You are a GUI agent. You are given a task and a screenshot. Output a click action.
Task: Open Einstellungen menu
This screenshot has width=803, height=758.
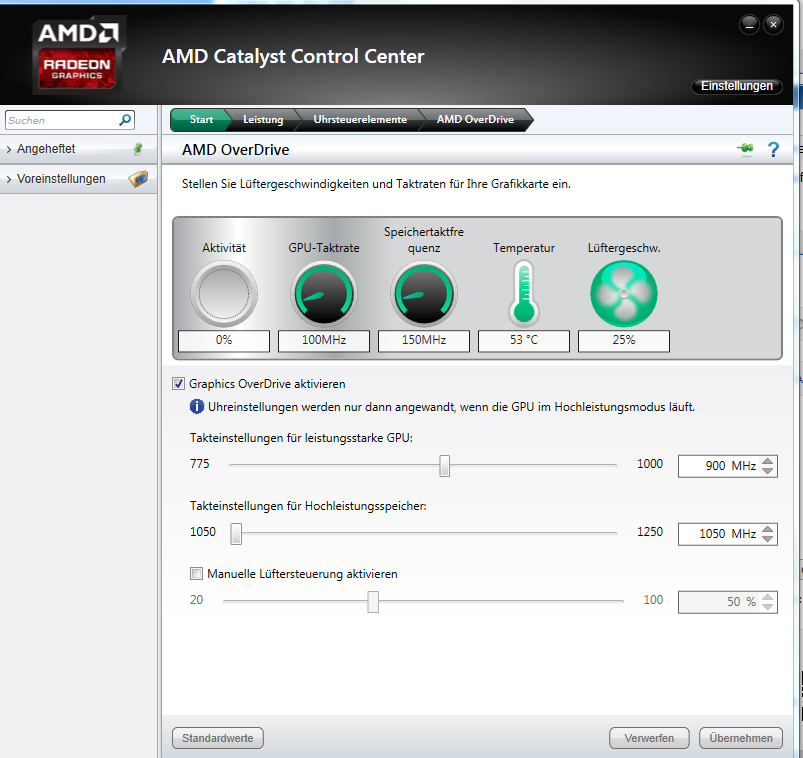coord(736,86)
